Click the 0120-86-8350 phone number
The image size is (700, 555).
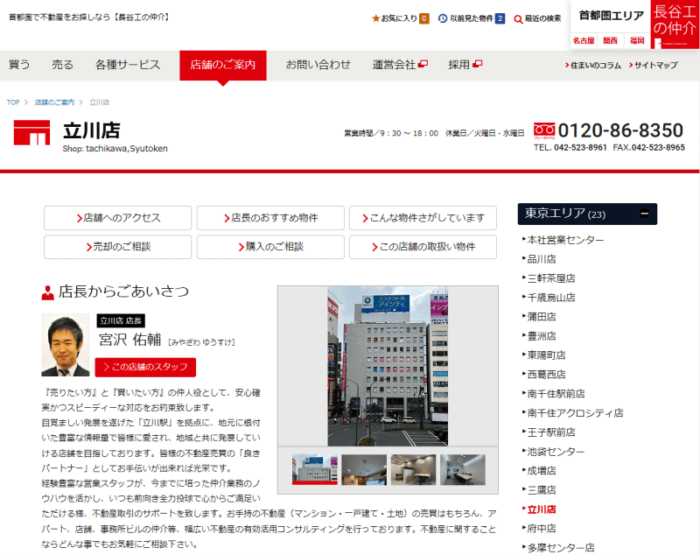coord(620,130)
